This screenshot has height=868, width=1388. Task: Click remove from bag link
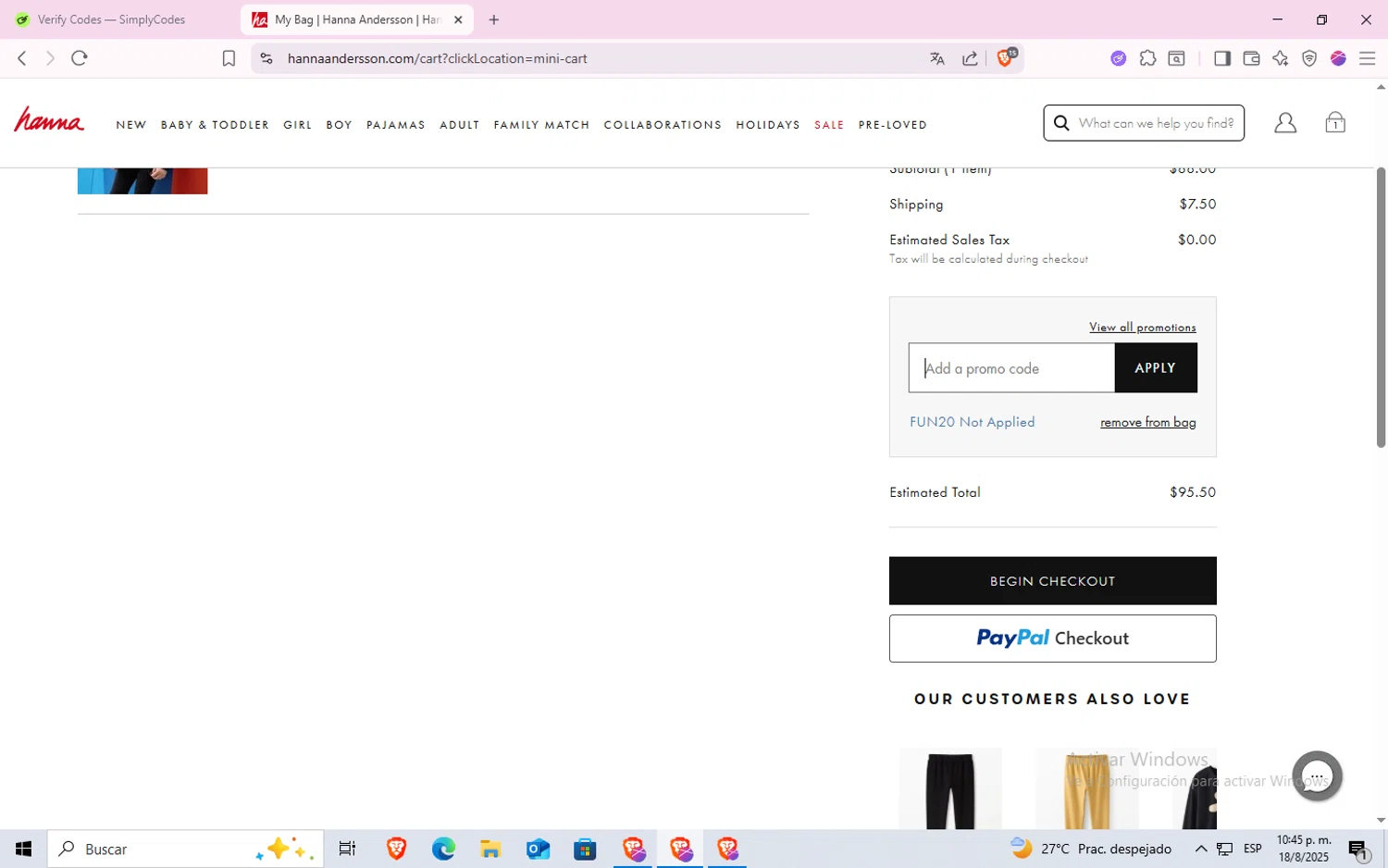pos(1148,422)
